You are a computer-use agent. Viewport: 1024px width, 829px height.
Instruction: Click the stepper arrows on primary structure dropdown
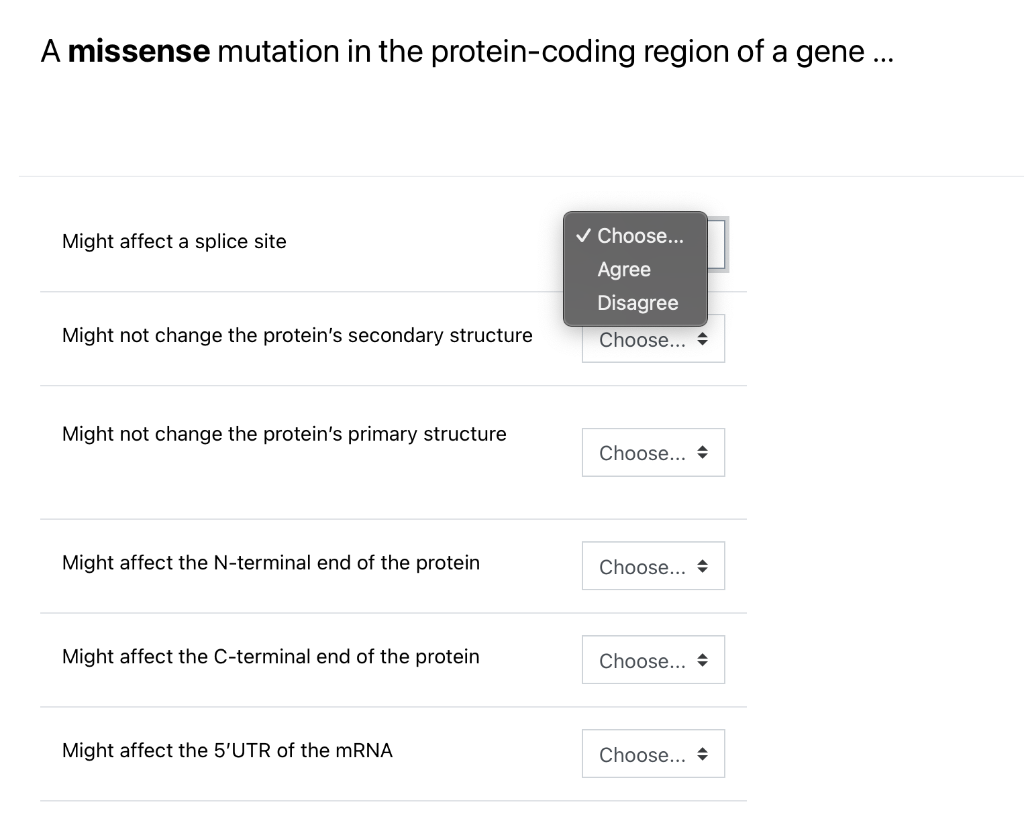click(702, 452)
